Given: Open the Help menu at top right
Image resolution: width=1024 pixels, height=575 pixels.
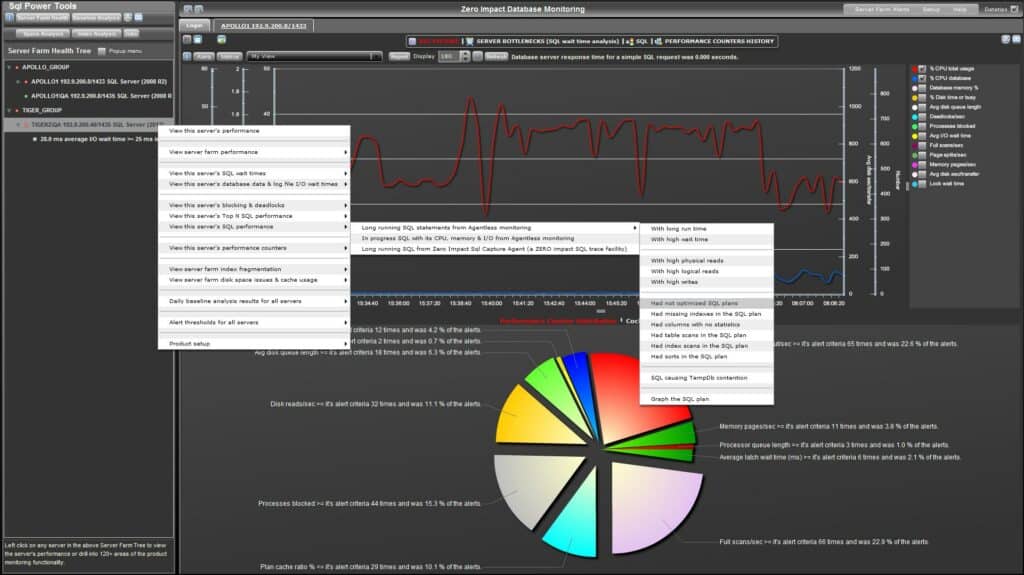Looking at the screenshot, I should (x=959, y=9).
